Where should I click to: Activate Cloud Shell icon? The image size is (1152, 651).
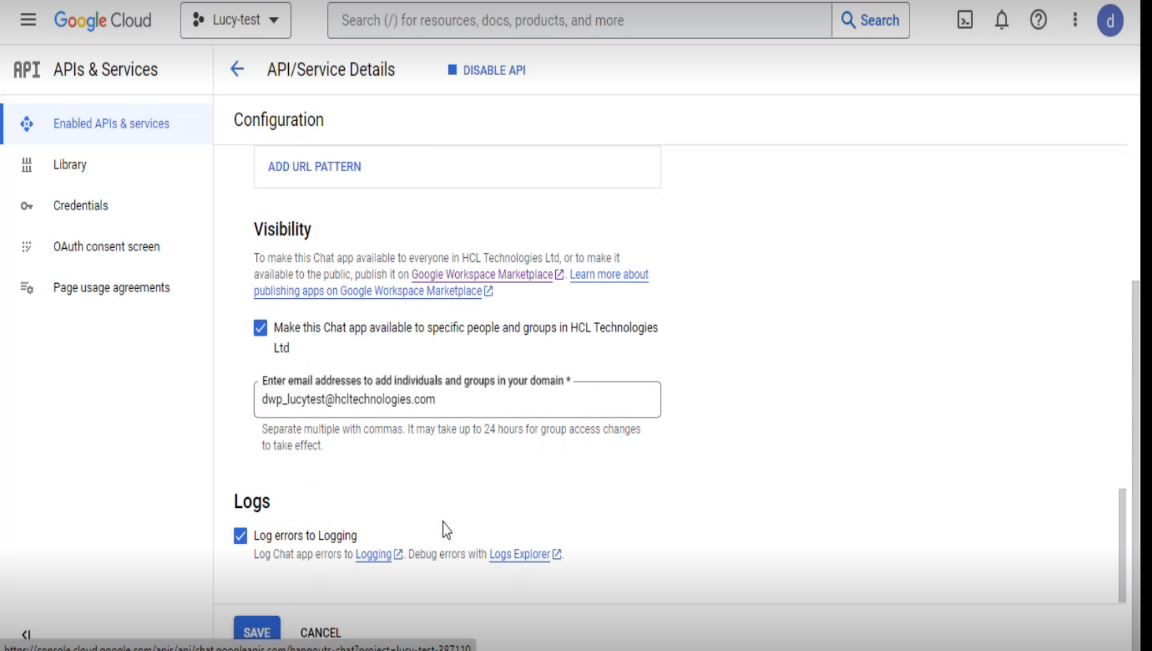[965, 20]
